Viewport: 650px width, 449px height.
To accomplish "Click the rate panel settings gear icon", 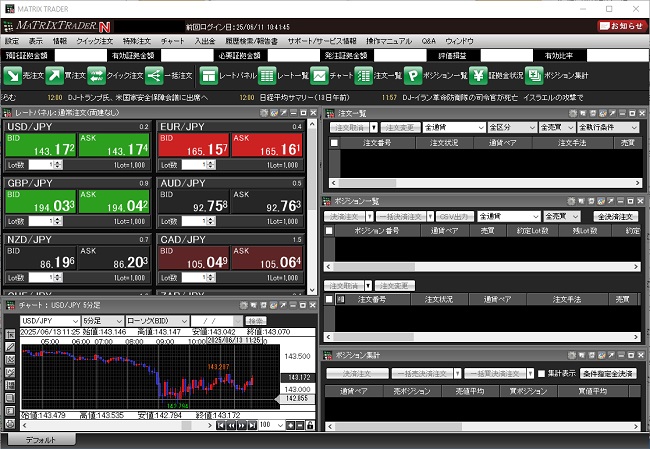I will pos(264,113).
